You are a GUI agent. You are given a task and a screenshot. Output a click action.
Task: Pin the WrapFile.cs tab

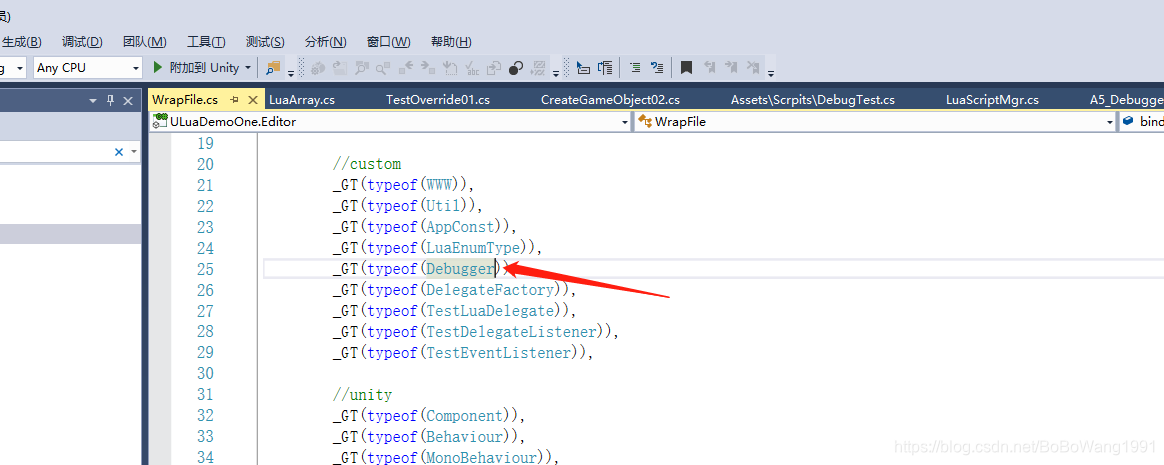tap(233, 100)
